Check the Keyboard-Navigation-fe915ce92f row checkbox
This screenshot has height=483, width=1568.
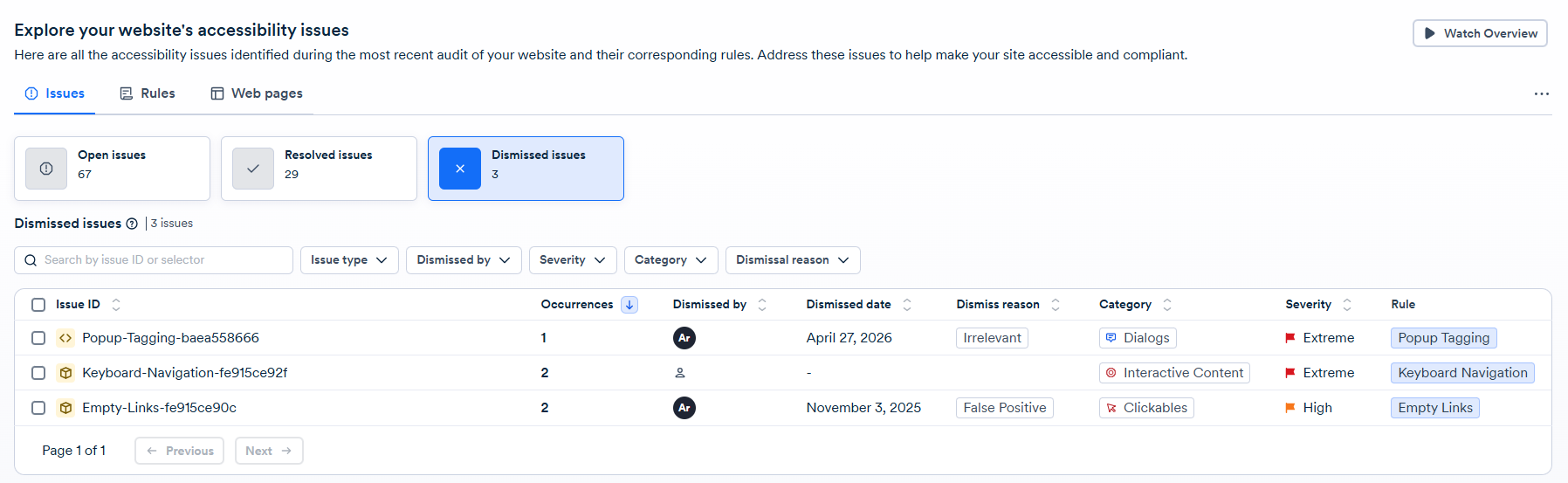pos(38,373)
